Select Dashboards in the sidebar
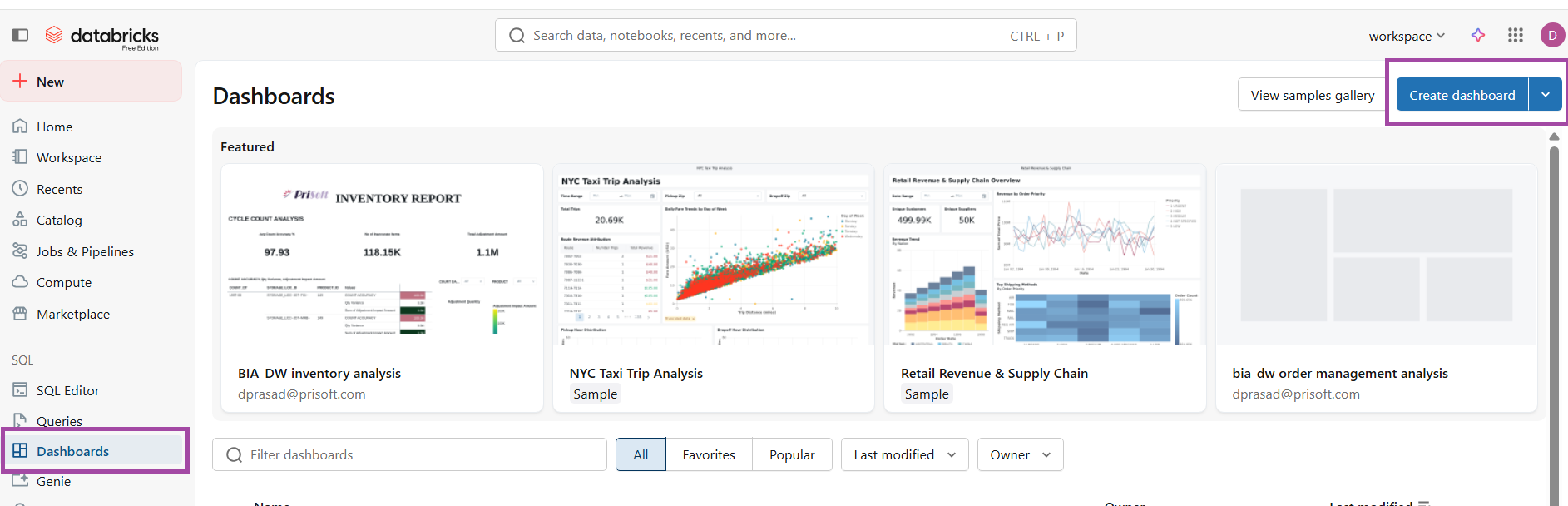 72,451
